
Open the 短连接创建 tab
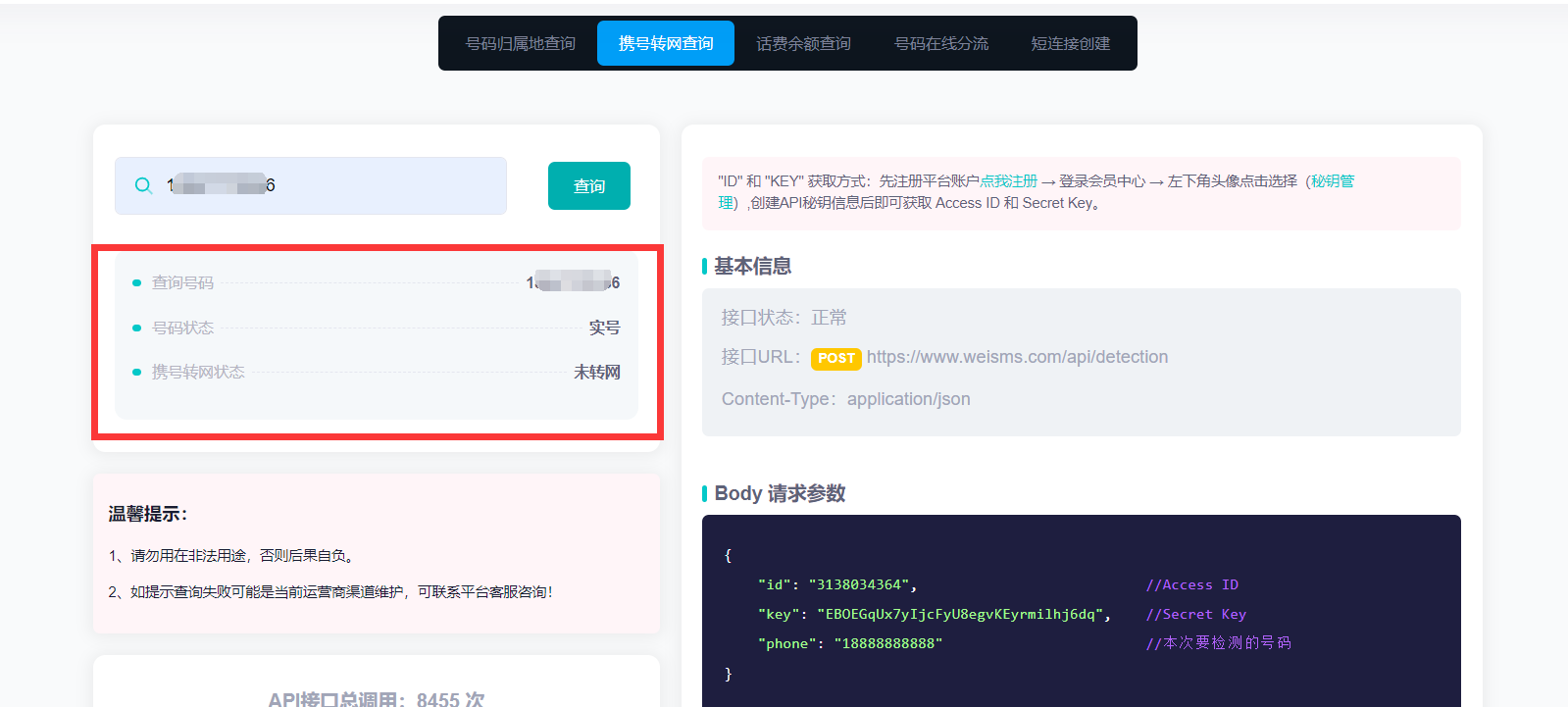(1070, 44)
